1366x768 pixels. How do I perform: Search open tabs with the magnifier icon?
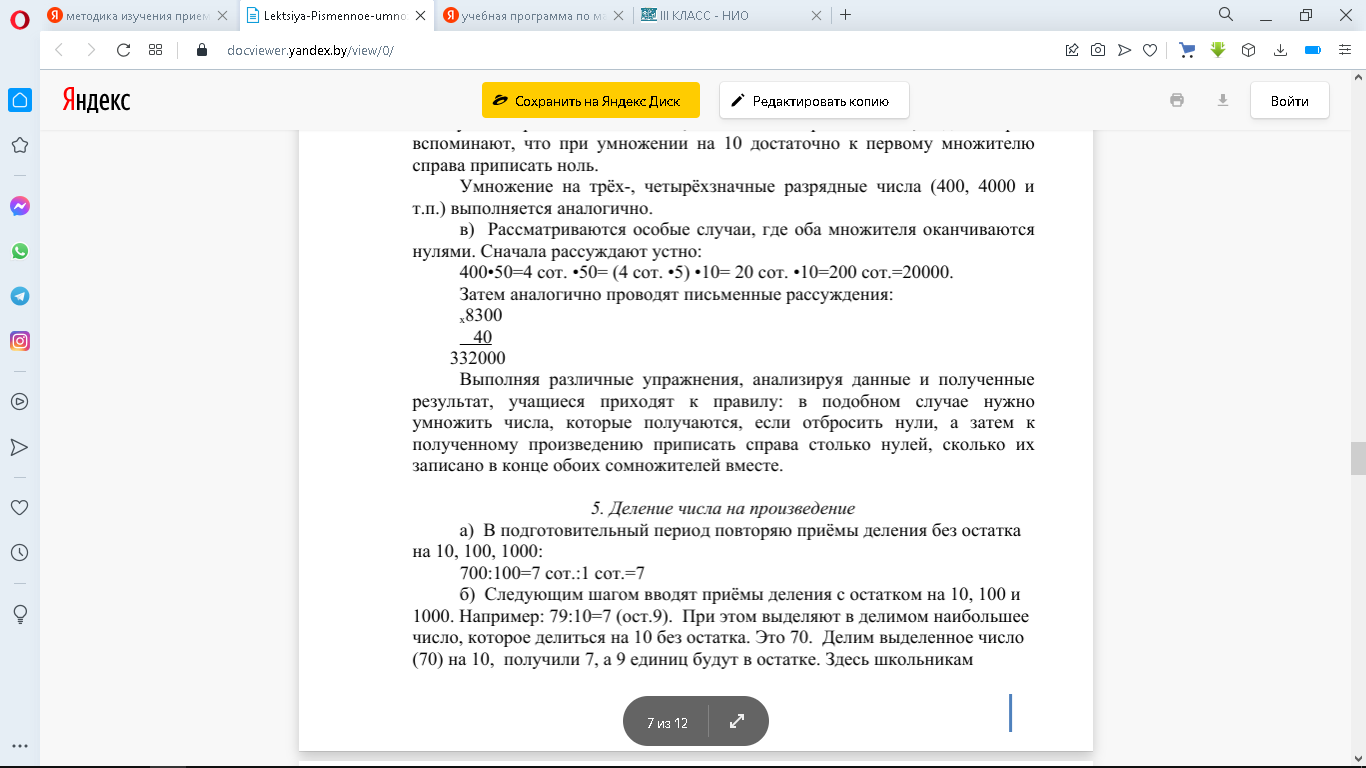(1226, 14)
